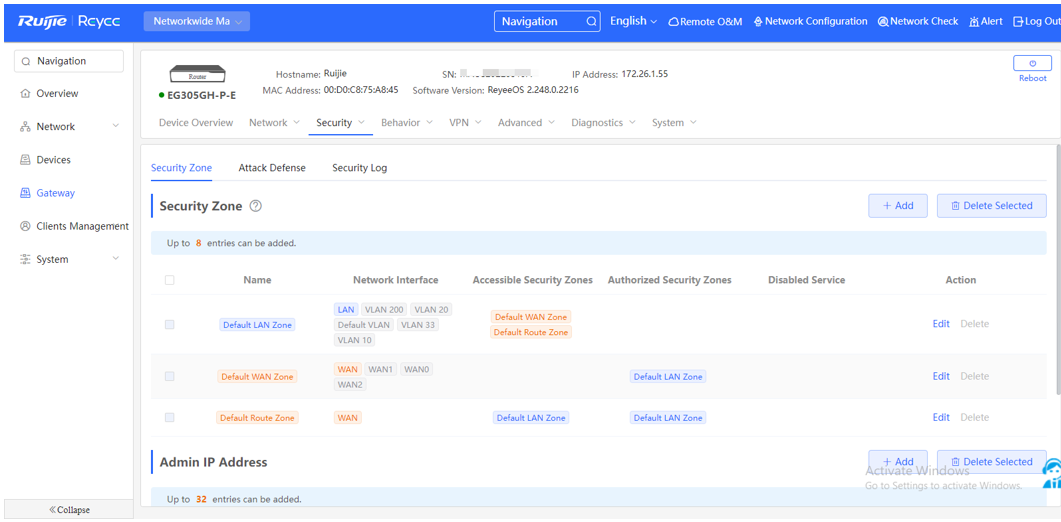Click Delete Selected for Security Zone
Viewport: 1061px width, 522px height.
[992, 206]
